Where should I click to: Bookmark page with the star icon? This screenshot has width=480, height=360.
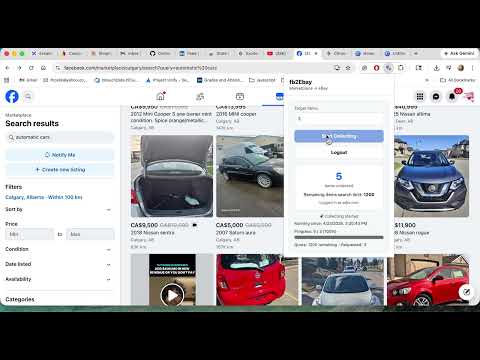pyautogui.click(x=348, y=68)
